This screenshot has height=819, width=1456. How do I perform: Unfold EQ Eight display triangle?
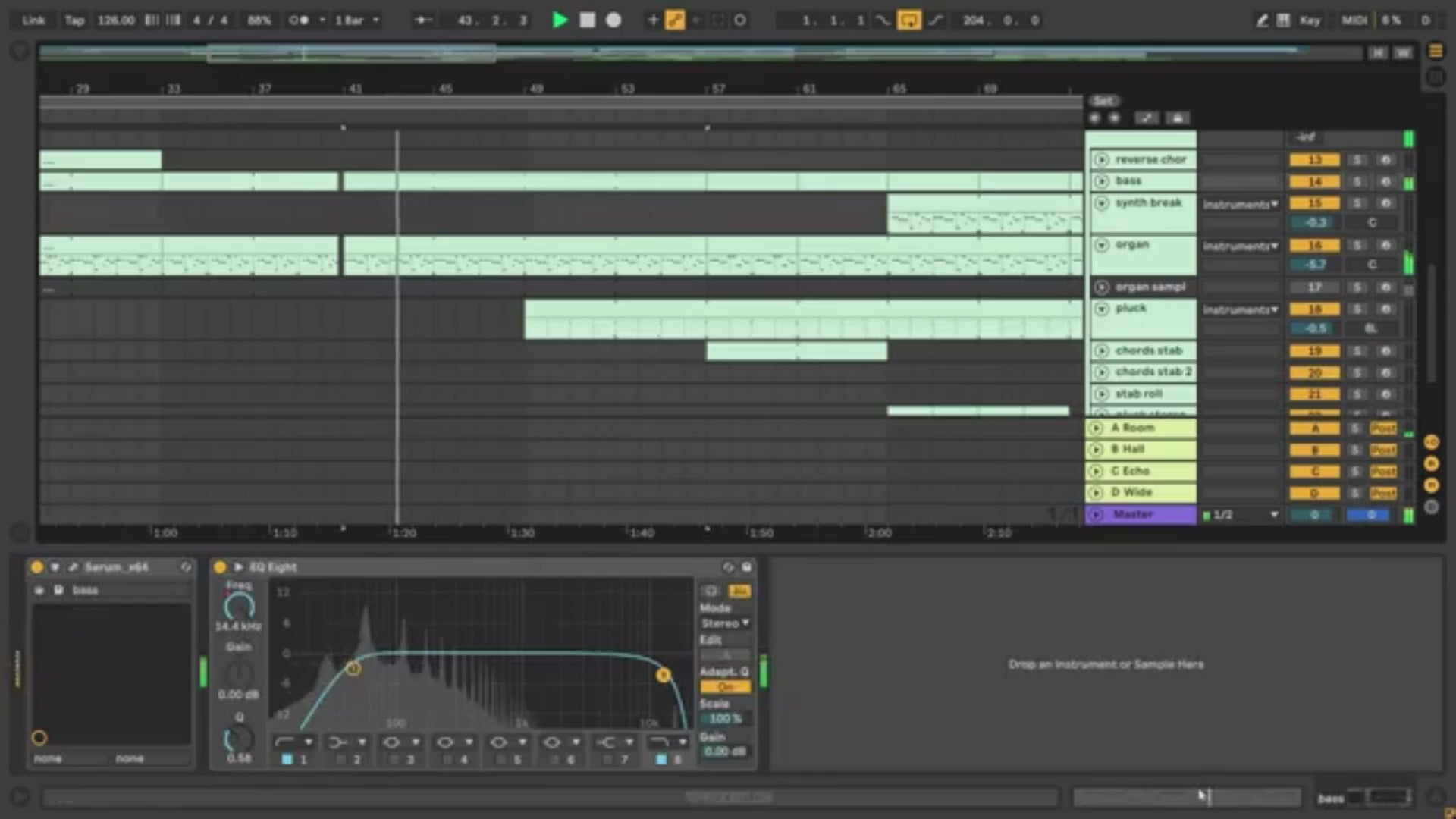[238, 567]
